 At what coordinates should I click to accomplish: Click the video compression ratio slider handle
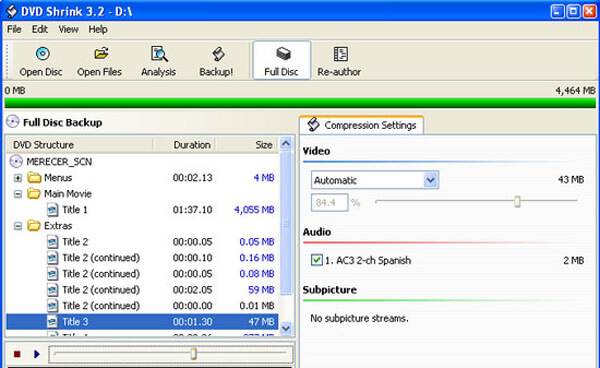coord(517,201)
